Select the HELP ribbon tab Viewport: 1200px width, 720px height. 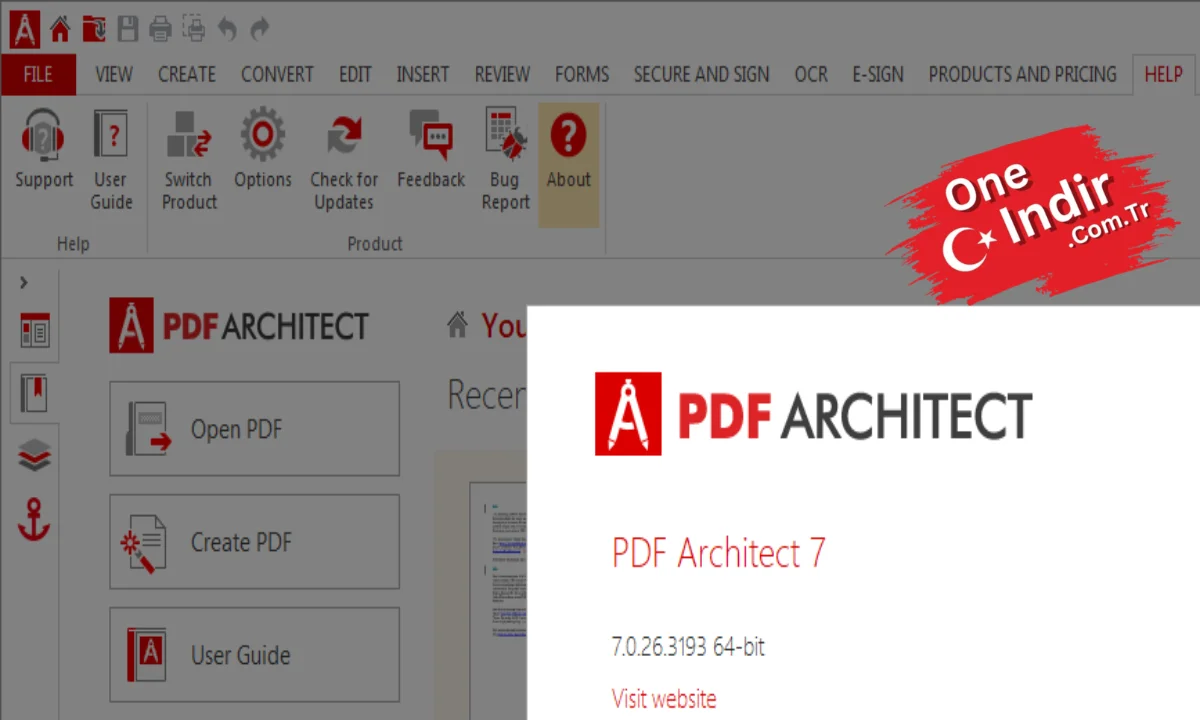coord(1163,75)
